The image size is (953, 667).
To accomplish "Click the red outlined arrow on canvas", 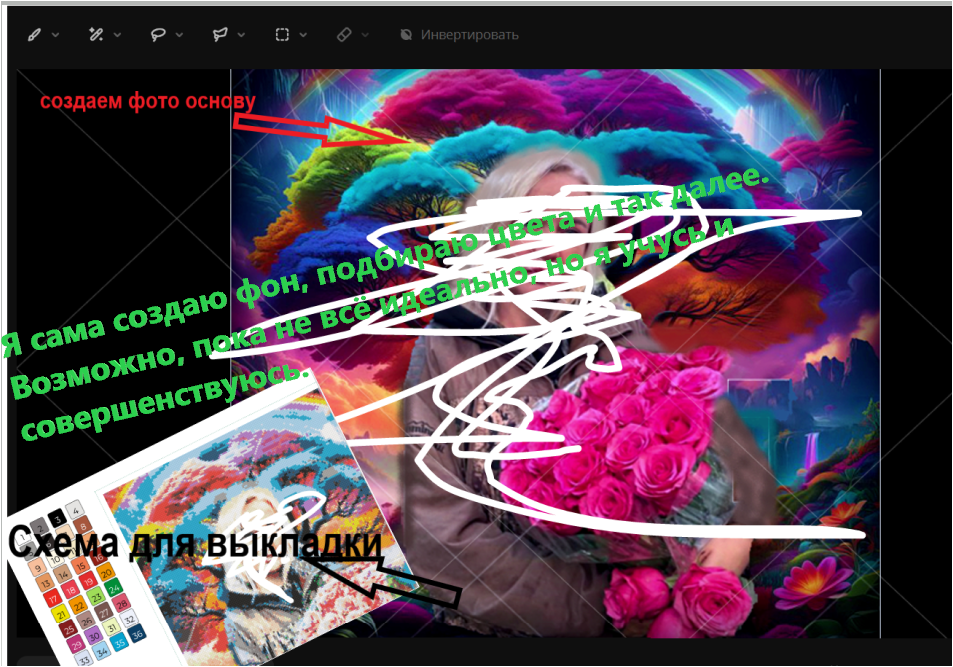I will [320, 131].
